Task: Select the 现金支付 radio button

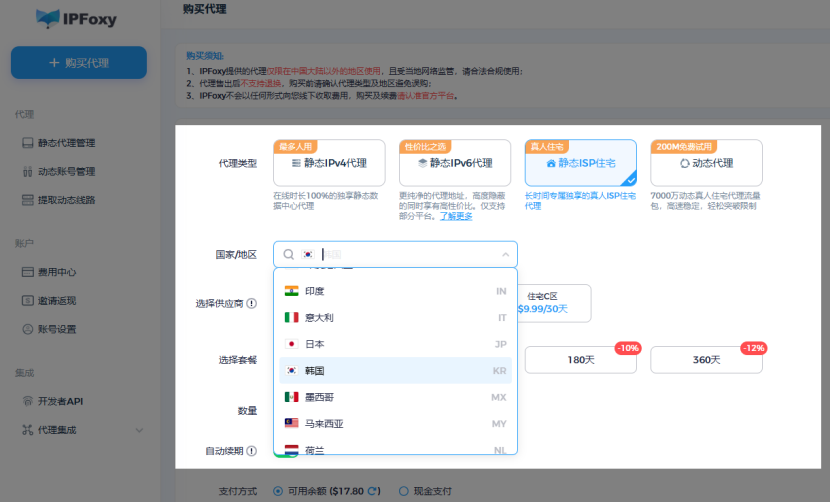Action: (x=404, y=491)
